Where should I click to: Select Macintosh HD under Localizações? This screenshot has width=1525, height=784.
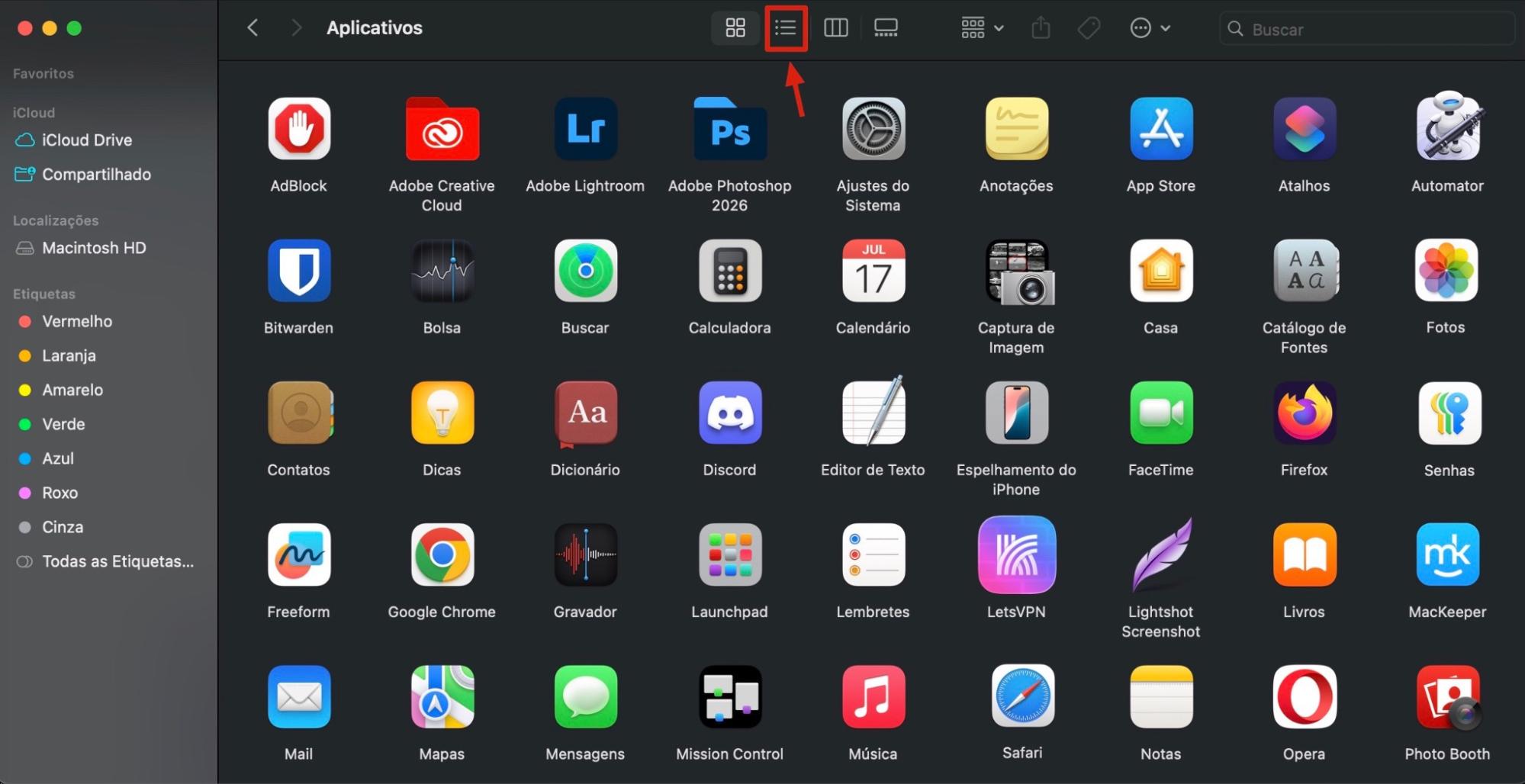click(x=93, y=247)
